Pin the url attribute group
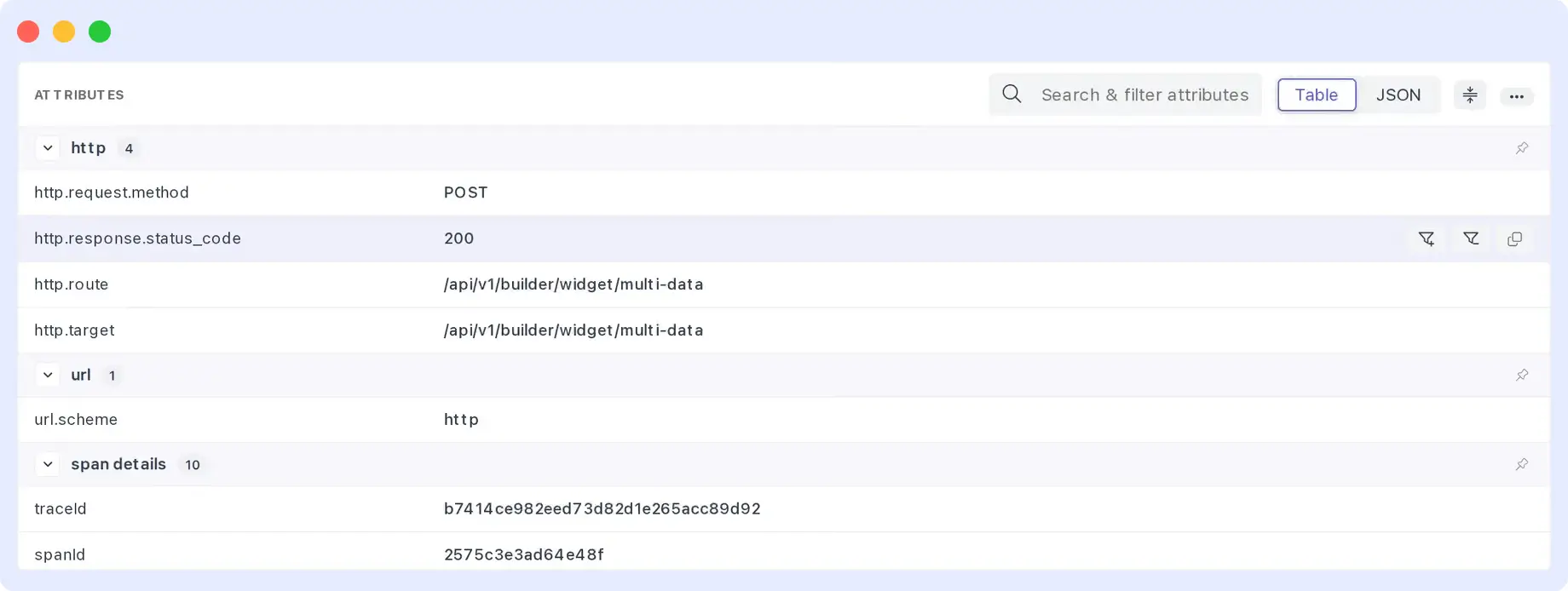The width and height of the screenshot is (1568, 591). (x=1522, y=375)
